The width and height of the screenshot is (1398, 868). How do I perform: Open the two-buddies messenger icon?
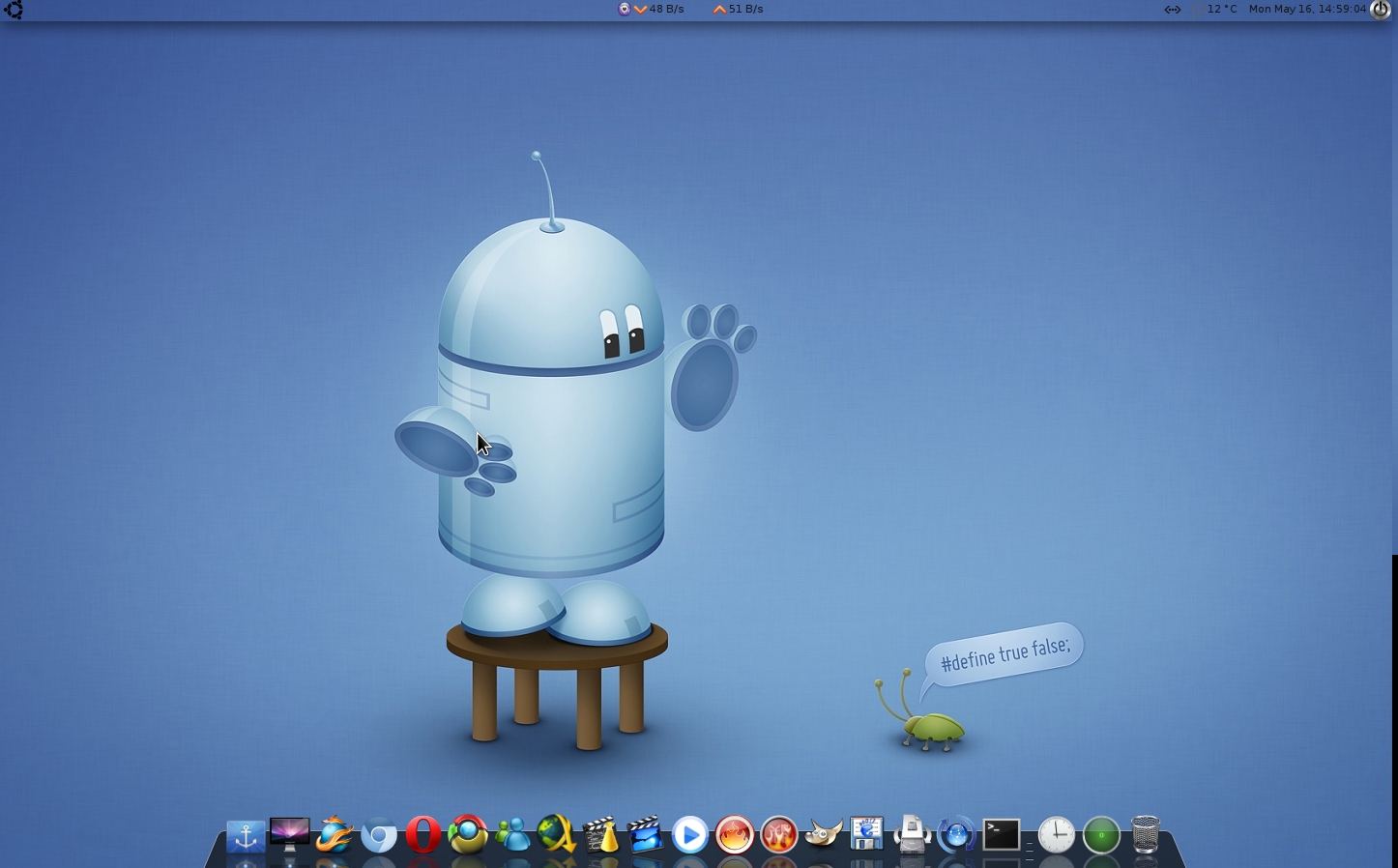[512, 835]
